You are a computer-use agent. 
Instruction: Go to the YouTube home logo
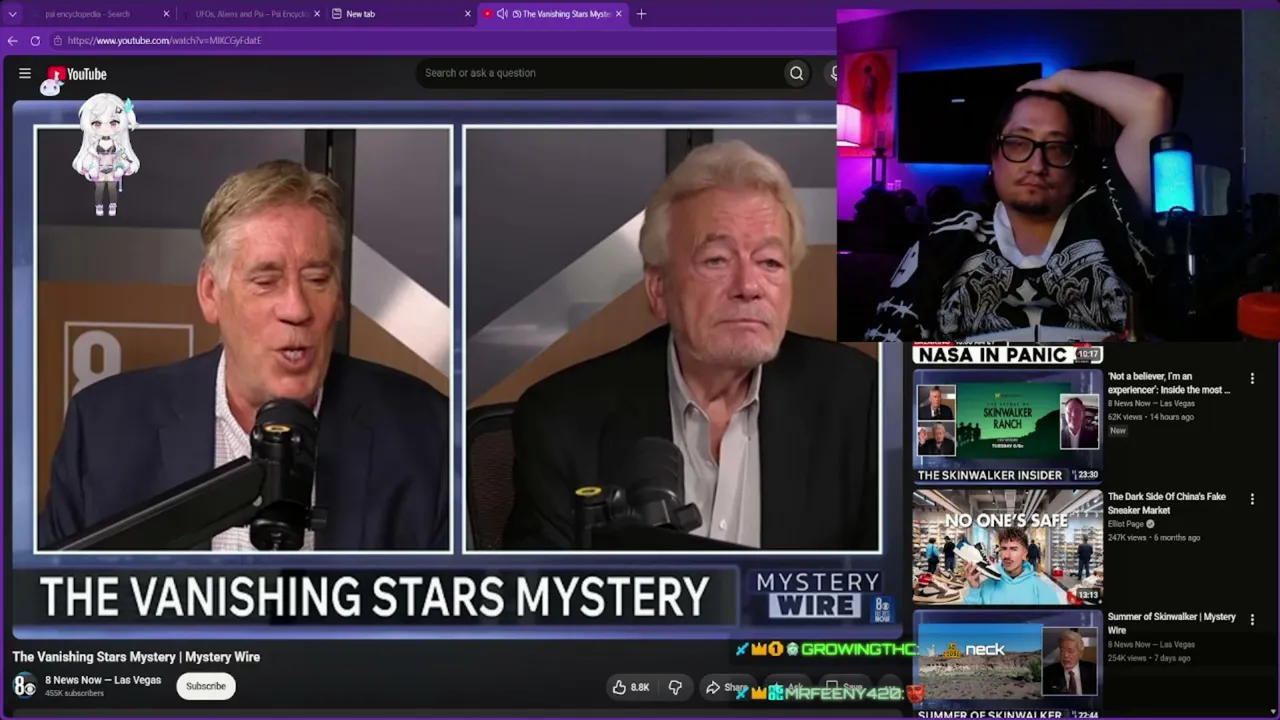point(77,74)
